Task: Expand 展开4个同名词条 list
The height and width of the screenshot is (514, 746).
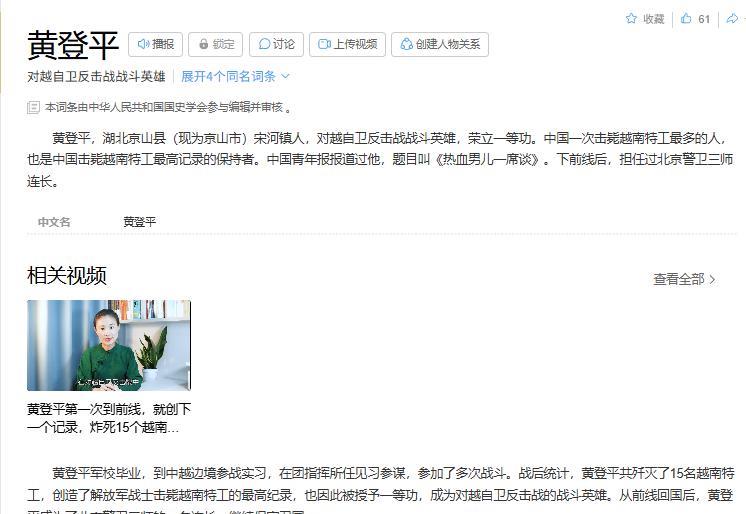Action: tap(235, 76)
